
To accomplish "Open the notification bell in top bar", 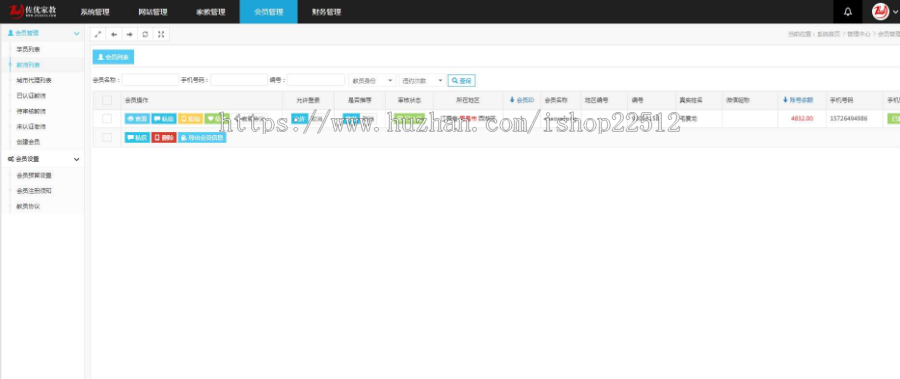I will [847, 11].
